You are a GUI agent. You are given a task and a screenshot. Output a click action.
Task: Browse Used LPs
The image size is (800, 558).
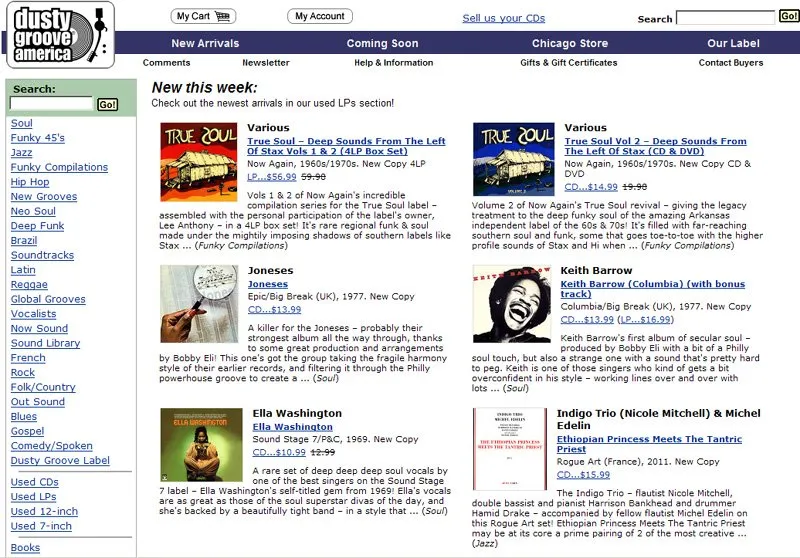tap(34, 497)
